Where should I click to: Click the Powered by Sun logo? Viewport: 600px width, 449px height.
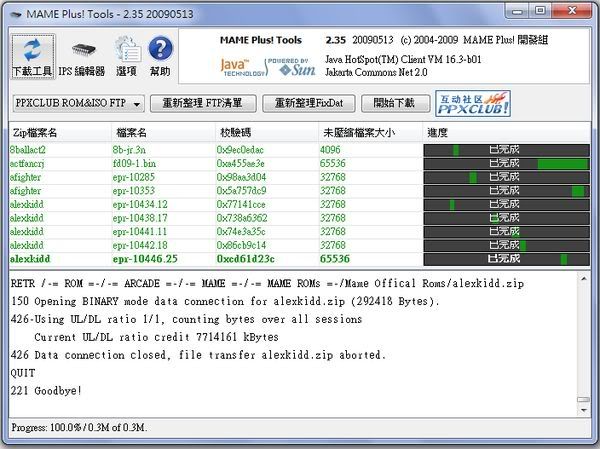click(x=293, y=67)
